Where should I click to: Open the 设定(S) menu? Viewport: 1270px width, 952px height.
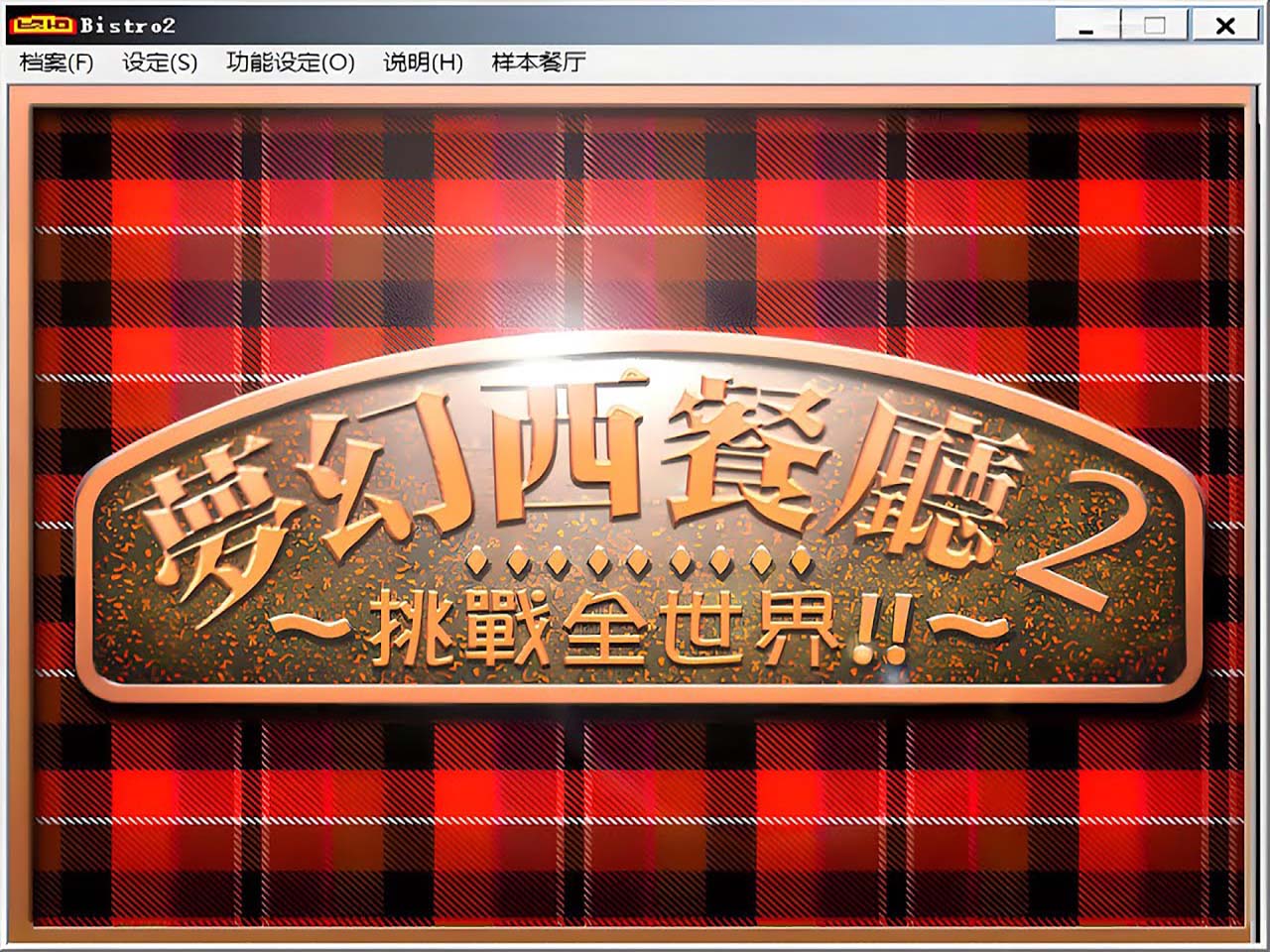coord(160,62)
